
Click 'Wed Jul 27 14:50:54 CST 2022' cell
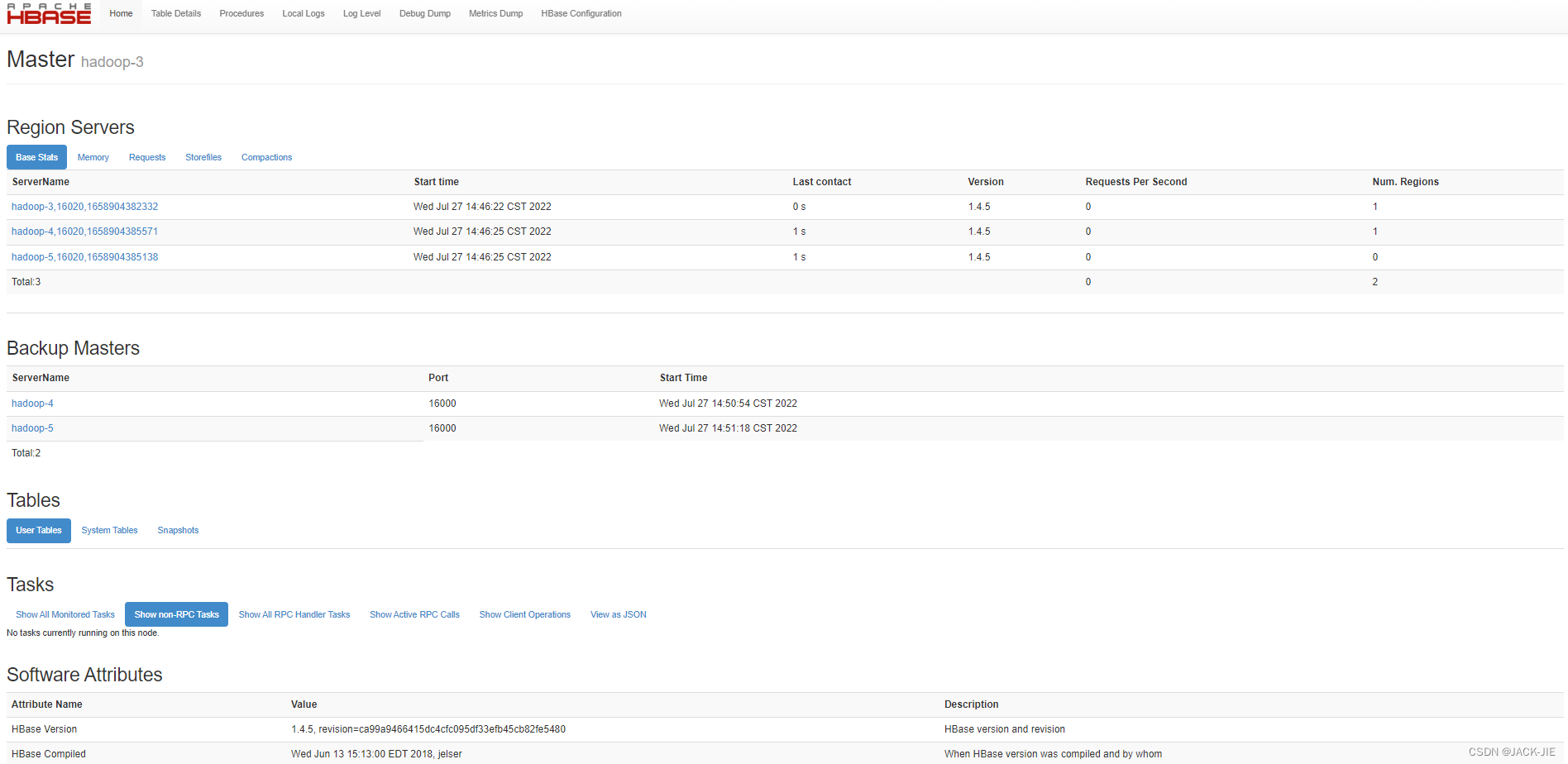pos(728,403)
